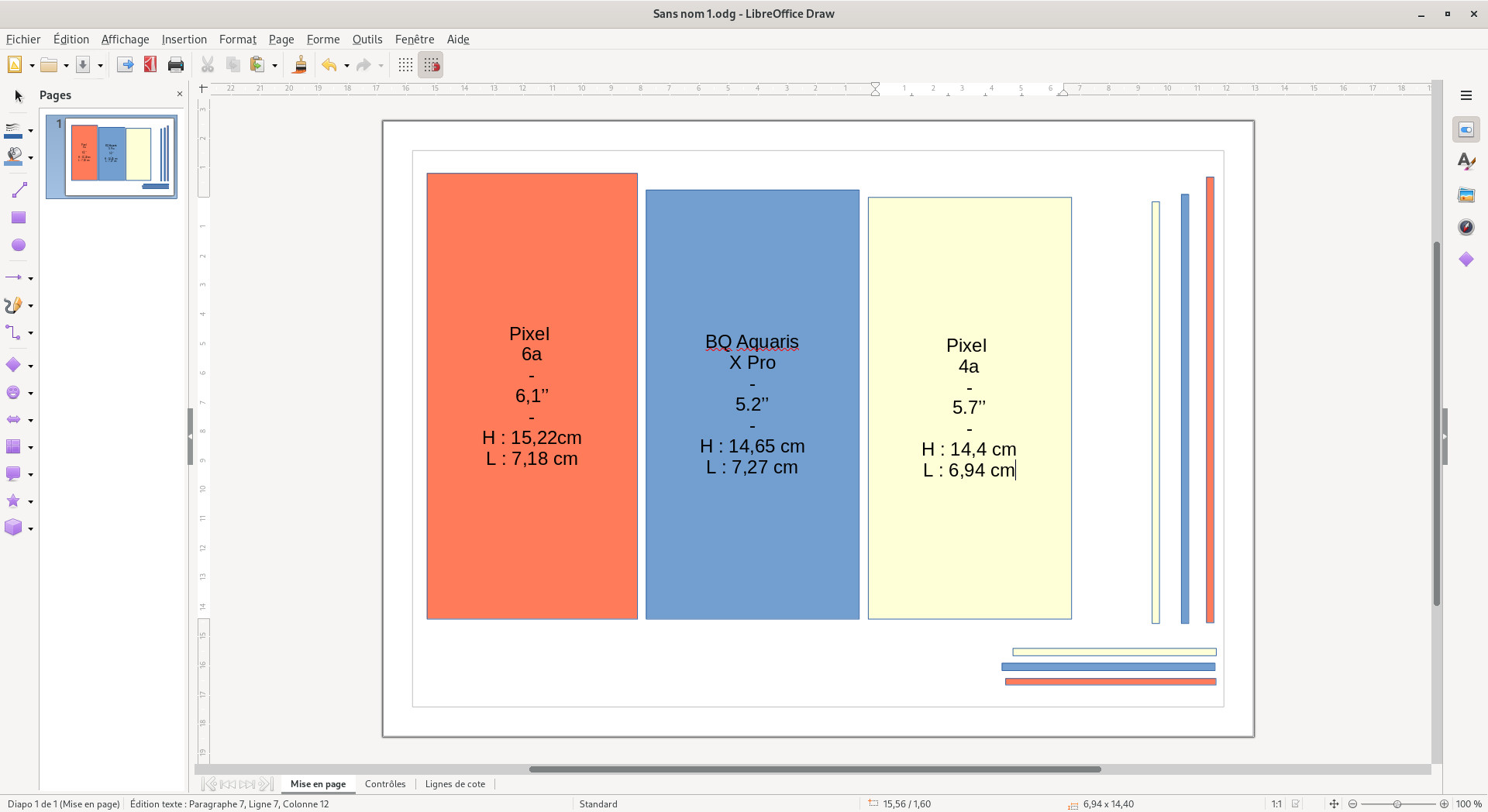The height and width of the screenshot is (812, 1488).
Task: Copy with the Copy toolbar icon
Action: (x=232, y=65)
